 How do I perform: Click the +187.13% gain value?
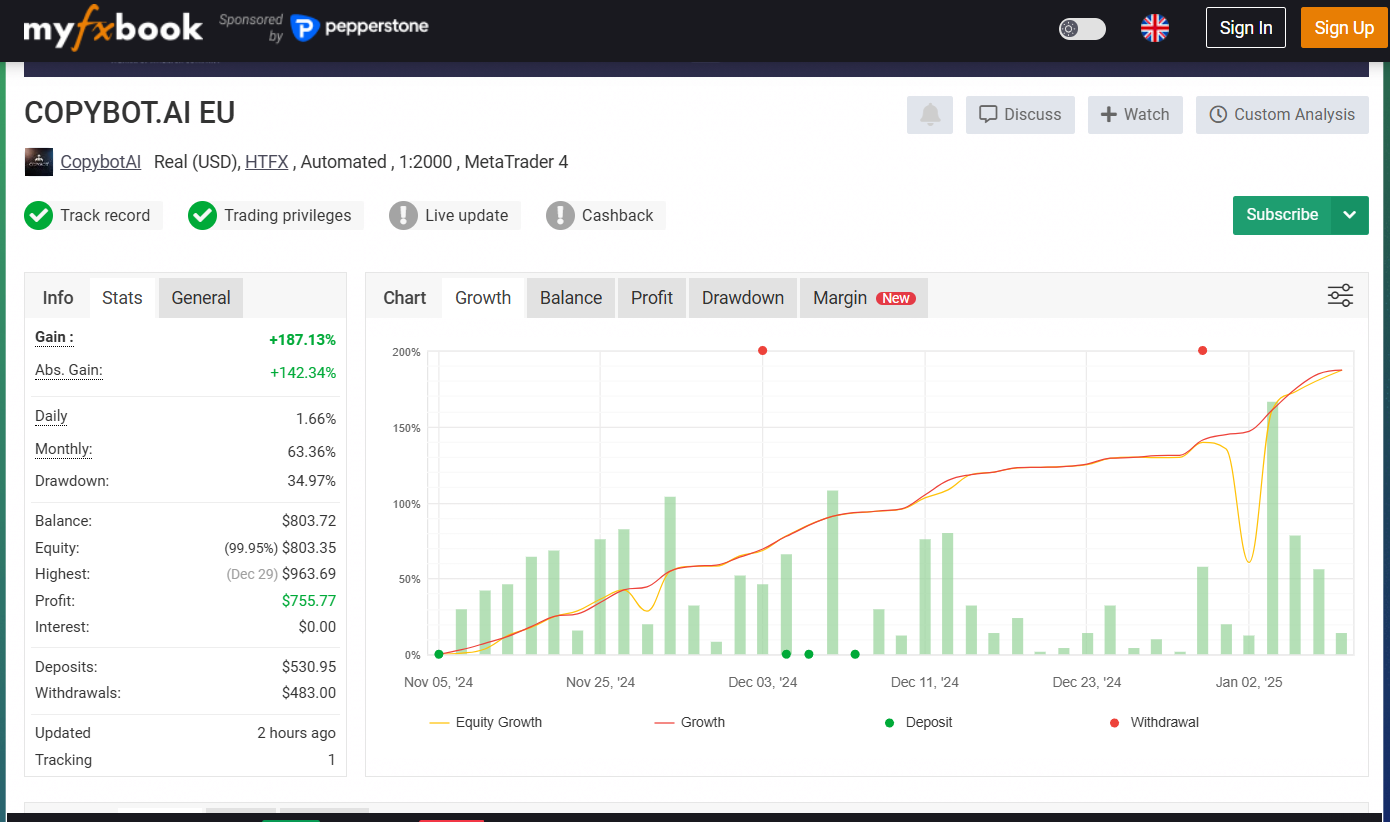tap(302, 340)
